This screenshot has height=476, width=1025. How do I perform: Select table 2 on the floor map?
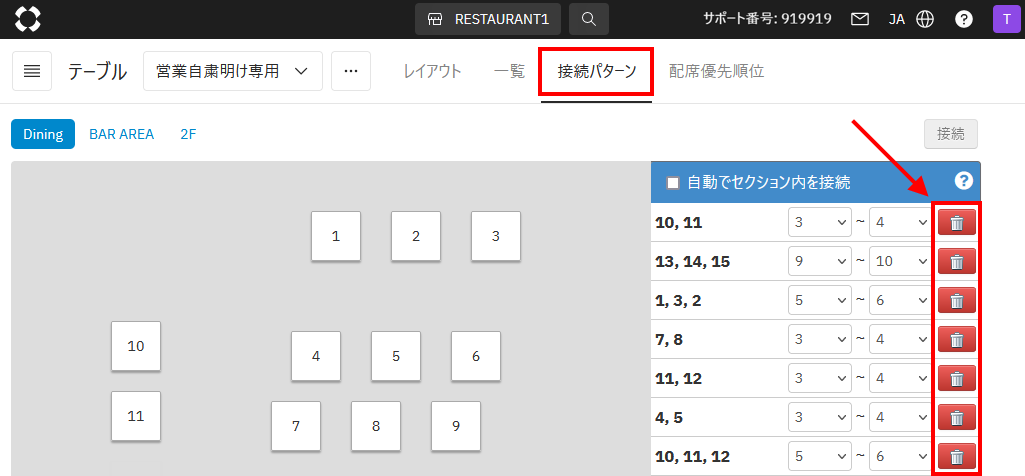416,236
